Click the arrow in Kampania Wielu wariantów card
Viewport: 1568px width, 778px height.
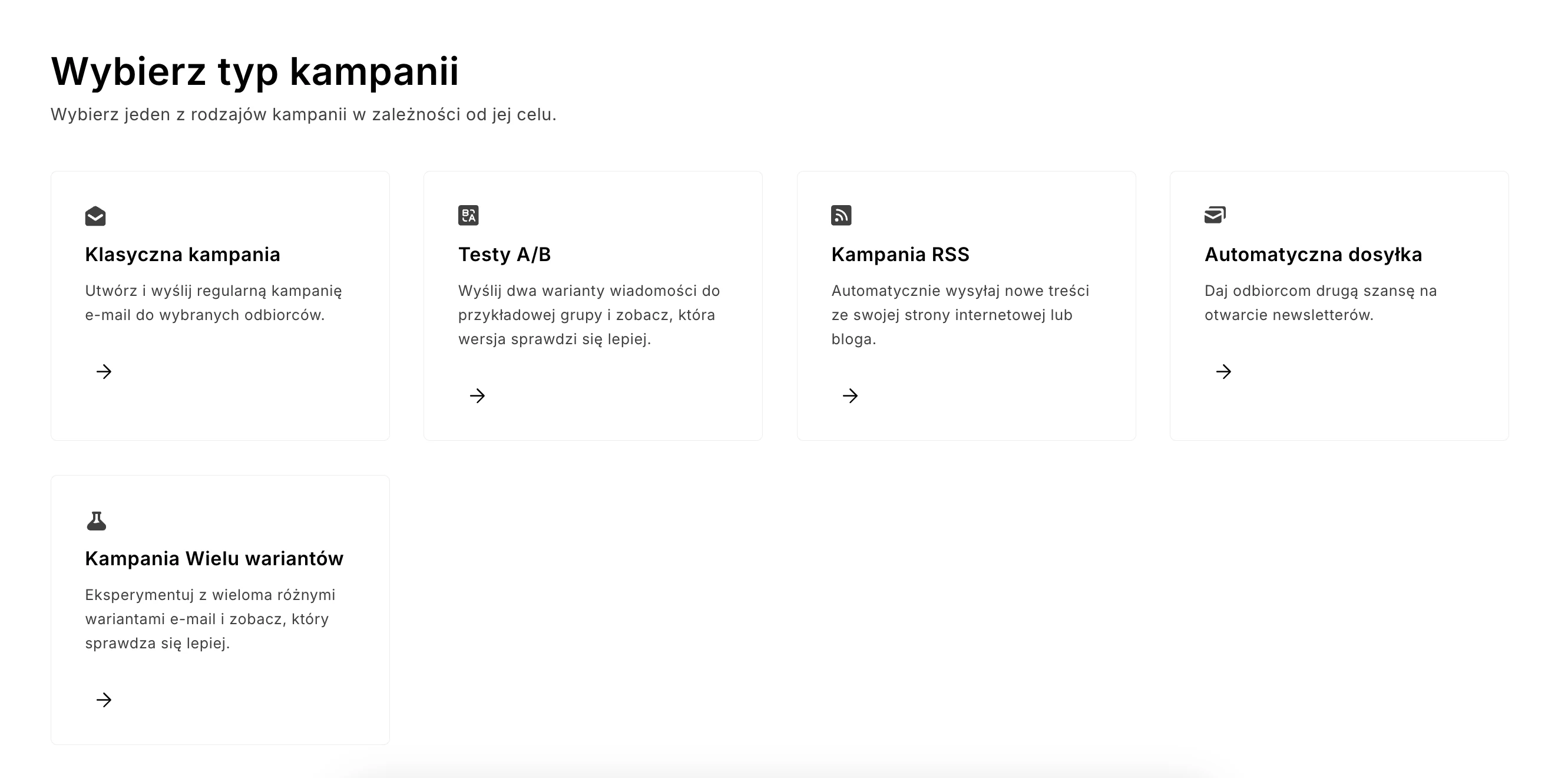click(x=104, y=700)
